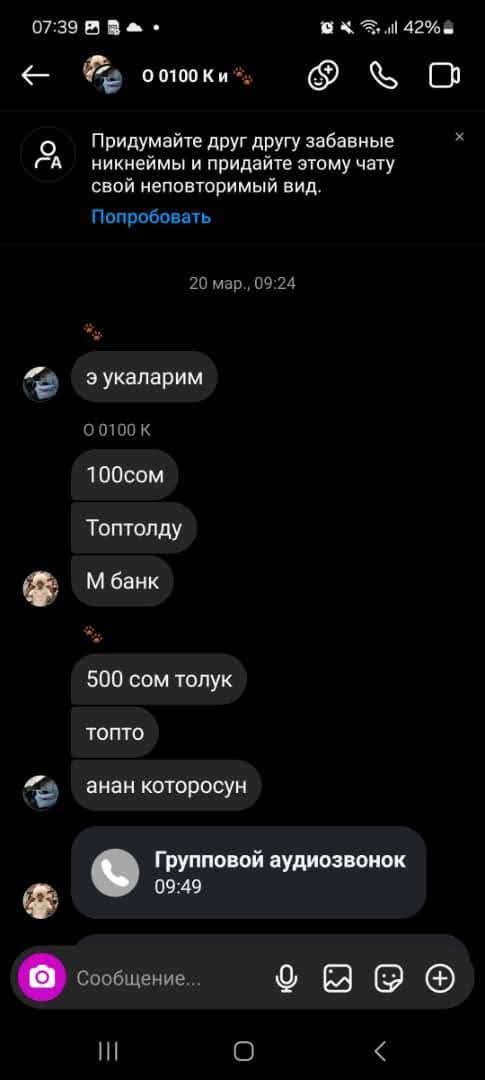Open the avatar sticker creation icon in header
Image resolution: width=485 pixels, height=1080 pixels.
(x=323, y=76)
